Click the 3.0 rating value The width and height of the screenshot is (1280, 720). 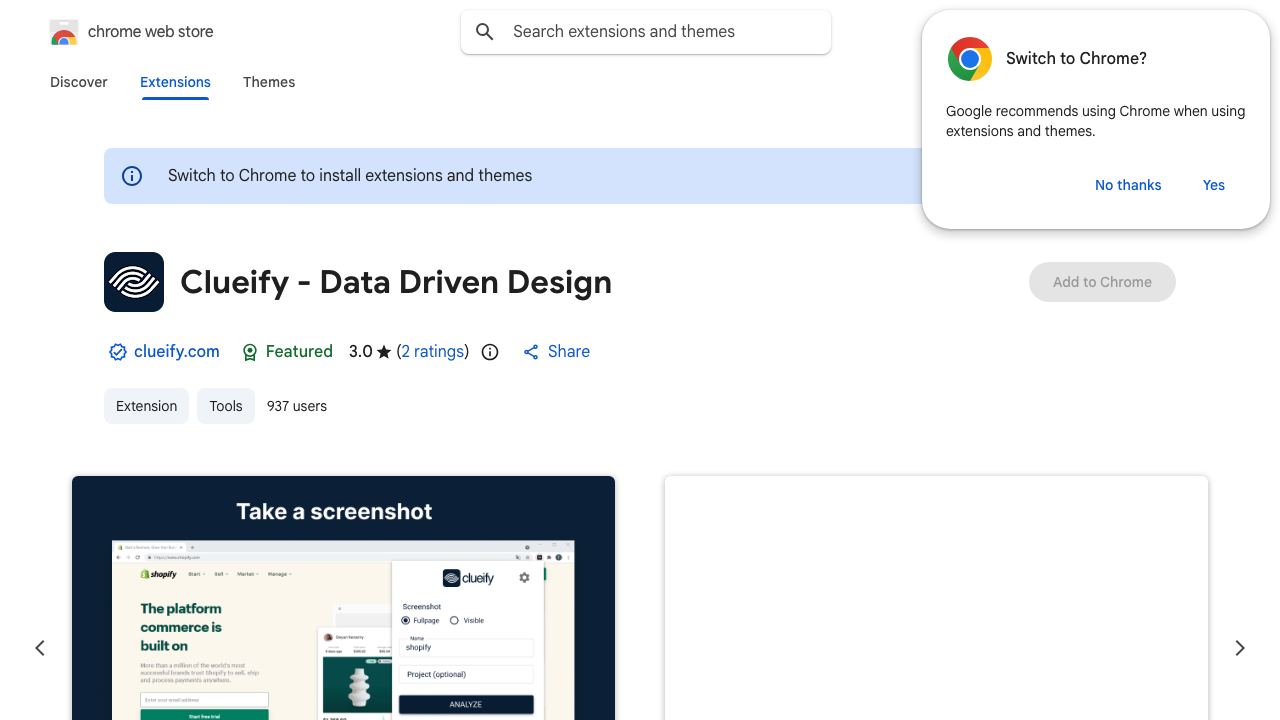click(x=360, y=352)
